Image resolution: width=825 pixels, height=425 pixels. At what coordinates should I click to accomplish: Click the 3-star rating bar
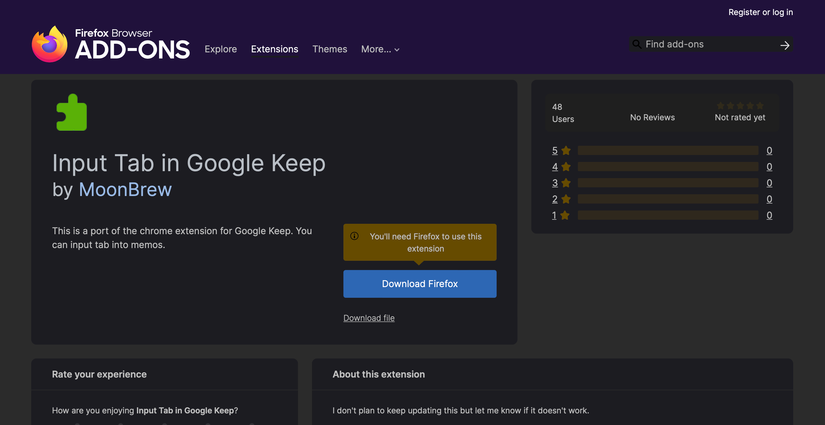pos(668,183)
